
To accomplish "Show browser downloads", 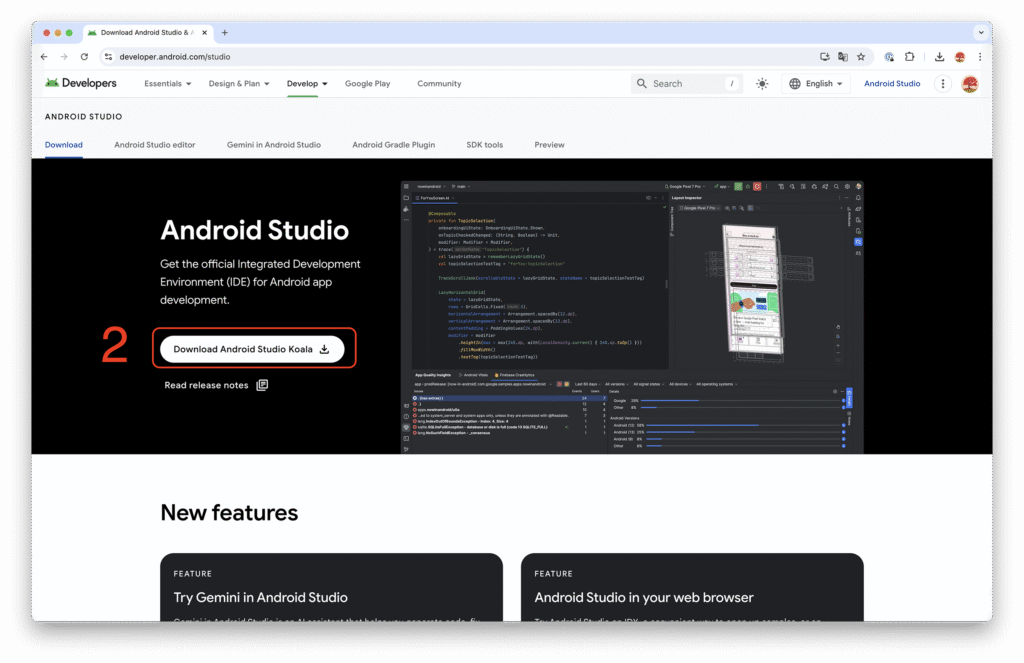I will 939,57.
